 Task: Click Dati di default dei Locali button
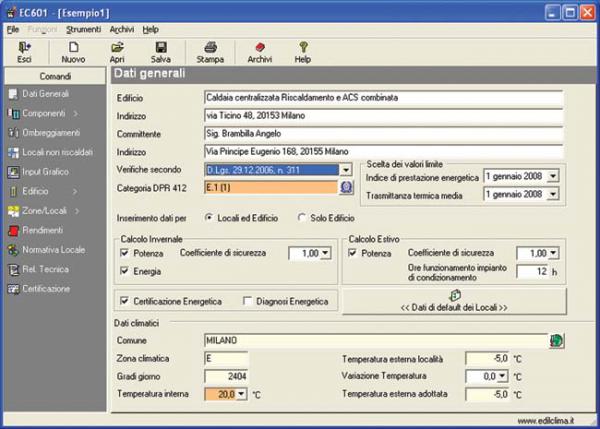click(x=455, y=300)
